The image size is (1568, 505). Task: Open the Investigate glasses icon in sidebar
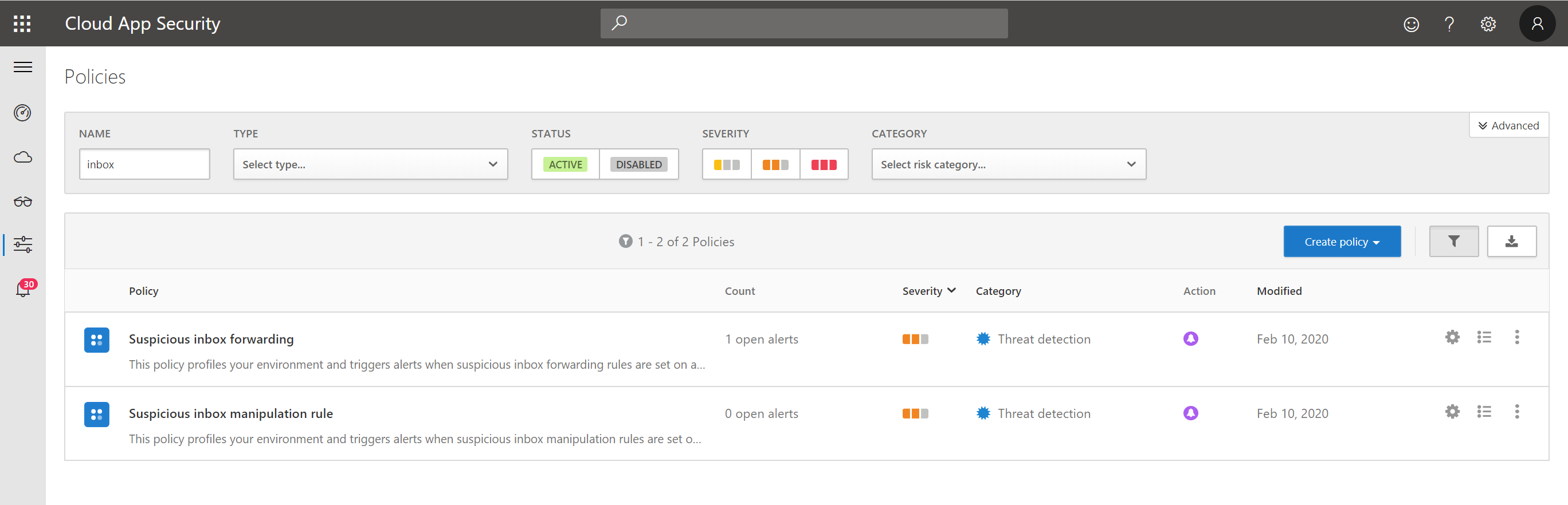[22, 202]
